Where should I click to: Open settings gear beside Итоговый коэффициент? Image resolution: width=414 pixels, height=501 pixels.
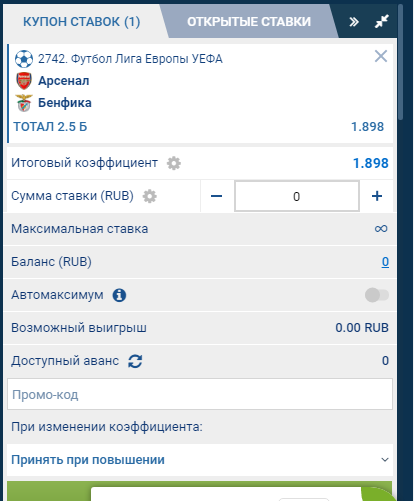(174, 163)
